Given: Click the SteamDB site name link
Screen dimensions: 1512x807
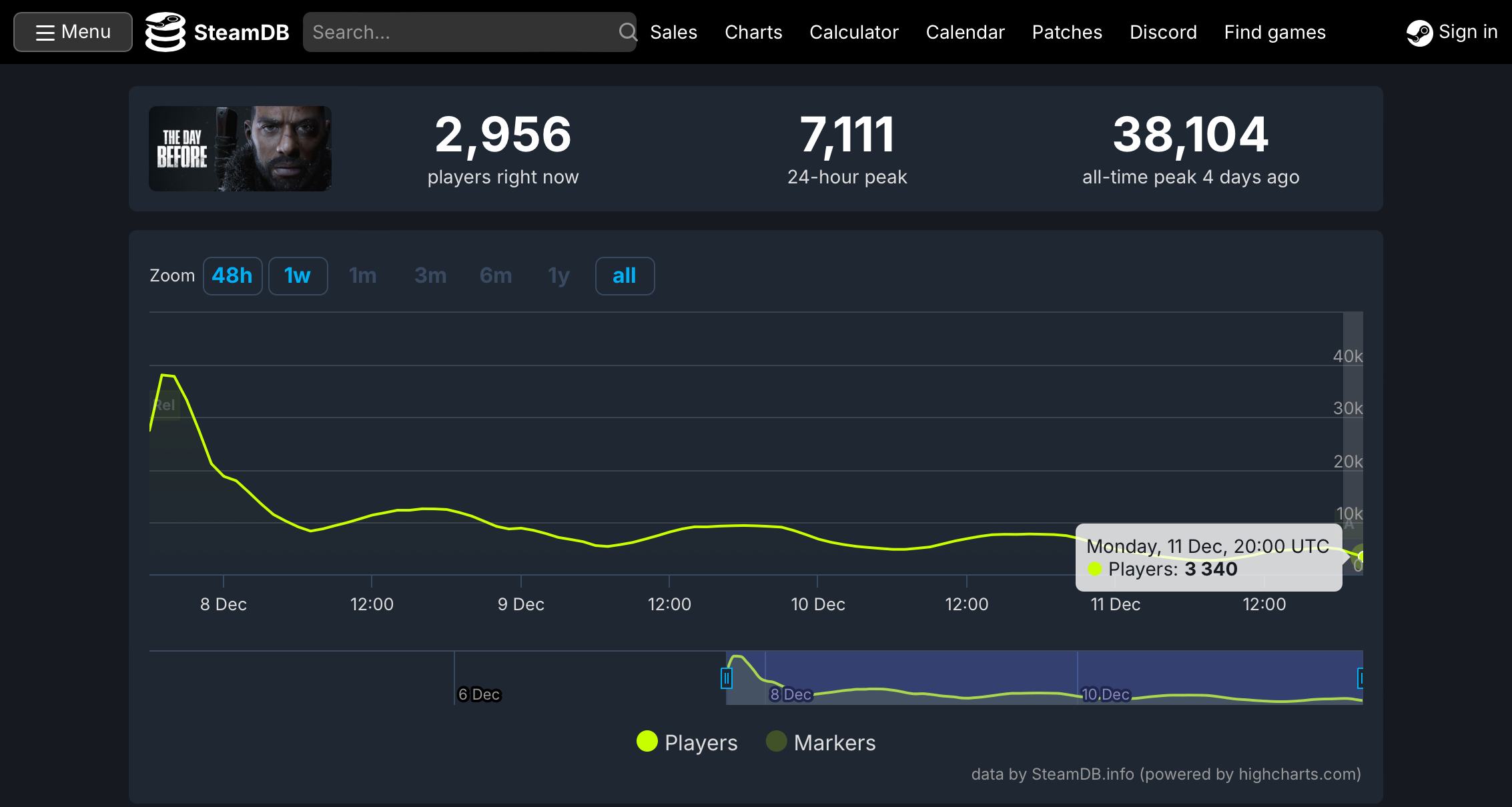Looking at the screenshot, I should click(242, 32).
